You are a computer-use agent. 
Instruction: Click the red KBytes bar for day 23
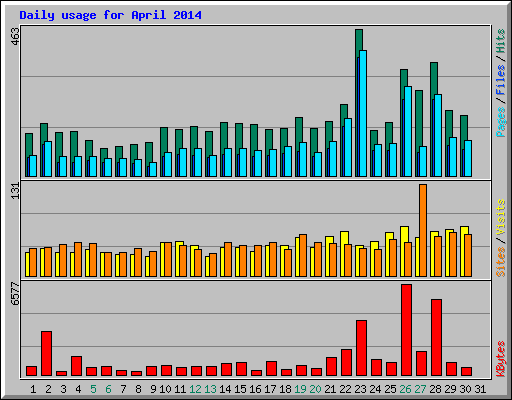click(361, 348)
